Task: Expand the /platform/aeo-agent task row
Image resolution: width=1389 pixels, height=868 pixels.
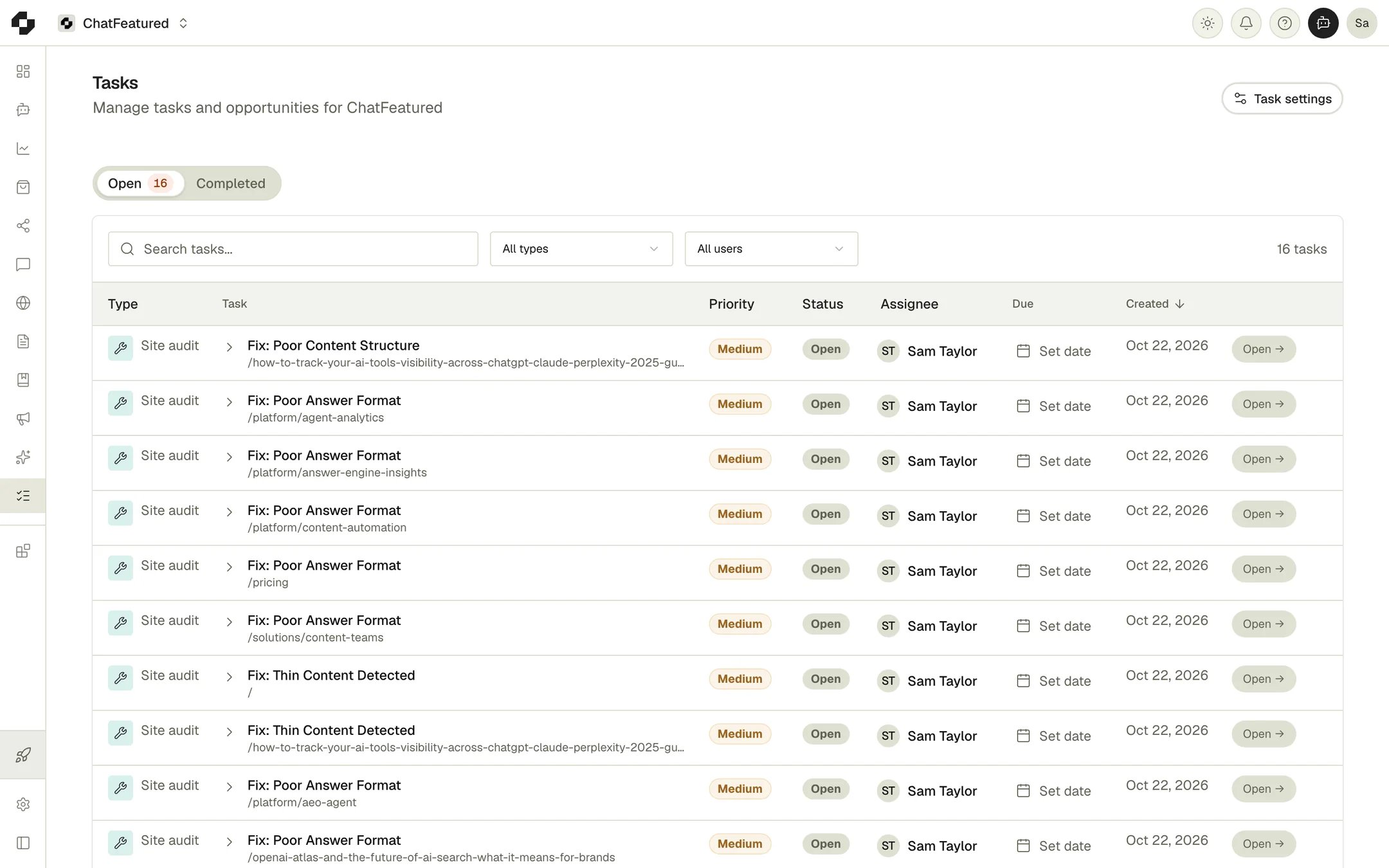Action: (x=229, y=787)
